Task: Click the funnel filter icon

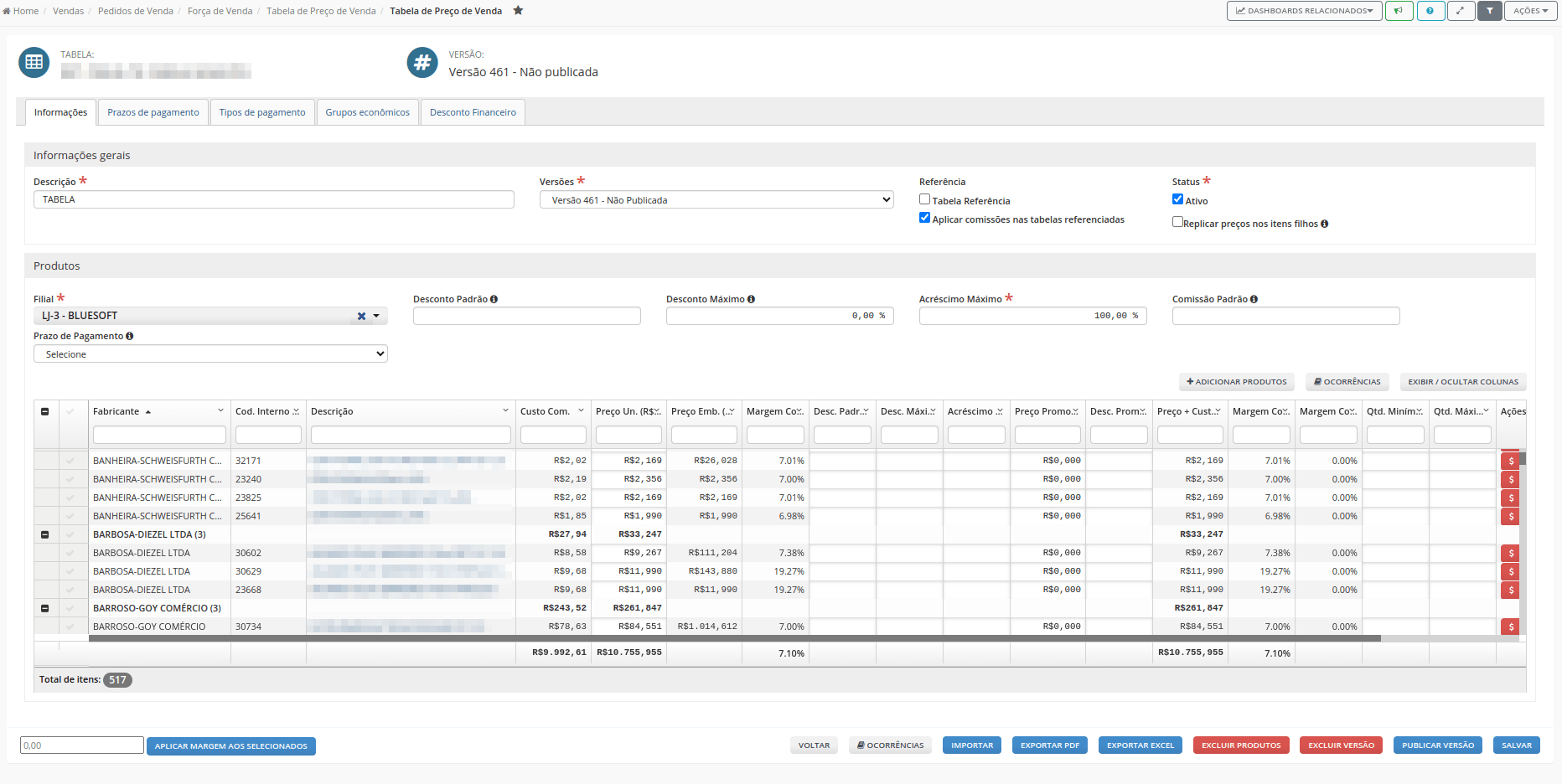Action: 1489,11
